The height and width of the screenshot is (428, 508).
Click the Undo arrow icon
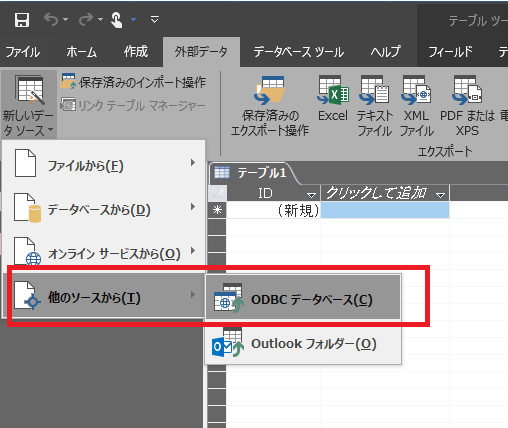tap(51, 20)
